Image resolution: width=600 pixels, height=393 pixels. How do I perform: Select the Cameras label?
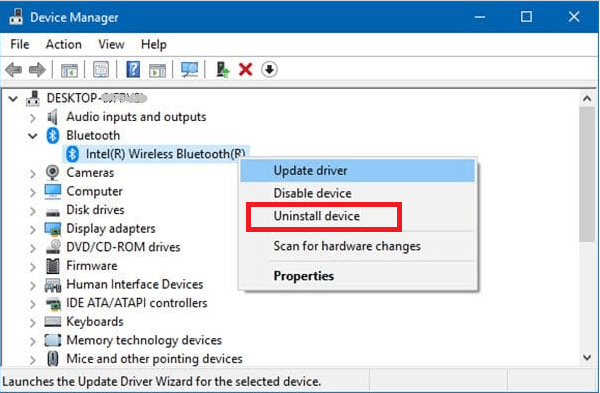(x=90, y=173)
